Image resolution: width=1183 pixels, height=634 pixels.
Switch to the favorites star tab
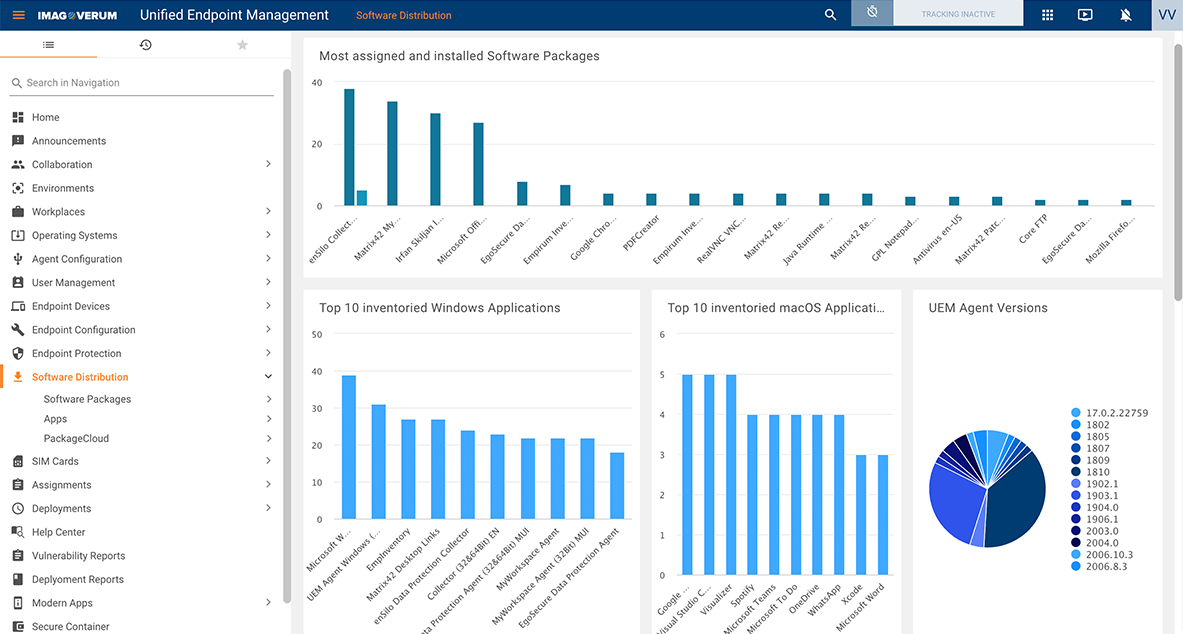tap(241, 45)
